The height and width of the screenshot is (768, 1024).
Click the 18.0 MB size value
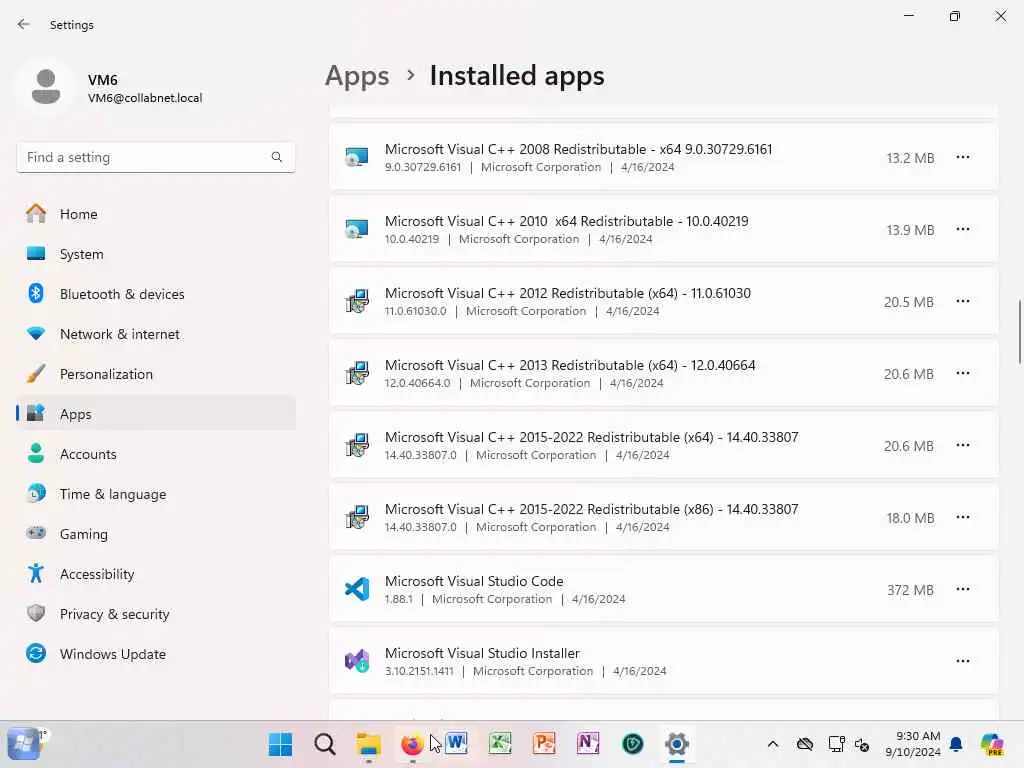tap(910, 518)
